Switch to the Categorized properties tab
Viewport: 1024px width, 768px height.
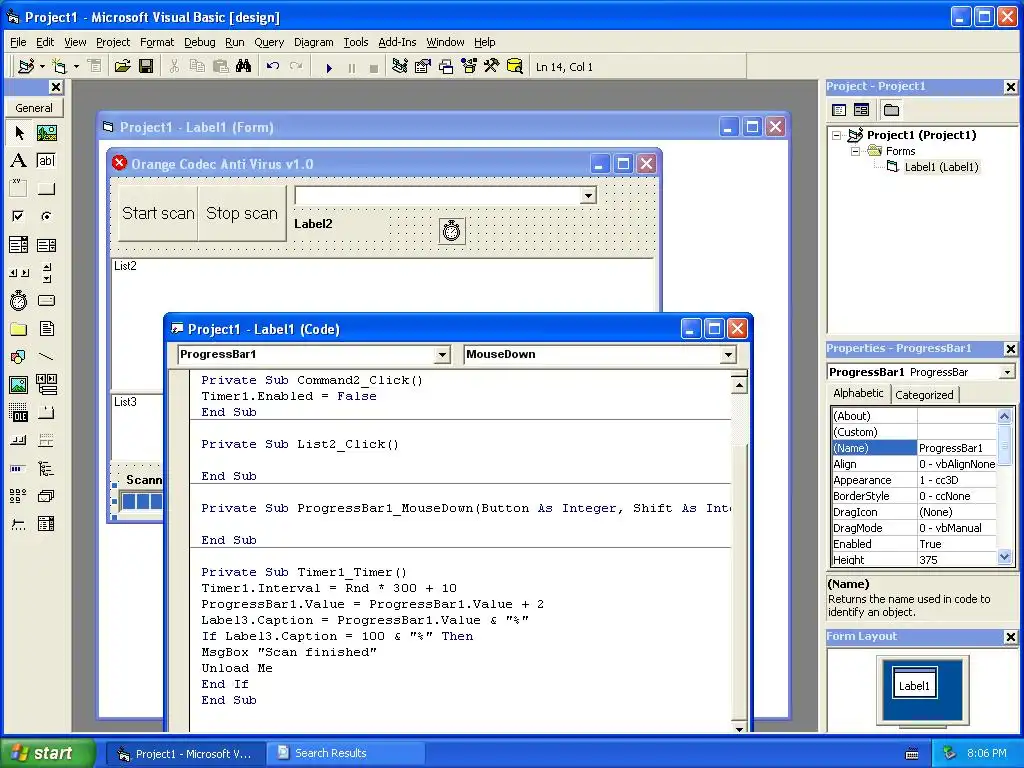[x=924, y=394]
